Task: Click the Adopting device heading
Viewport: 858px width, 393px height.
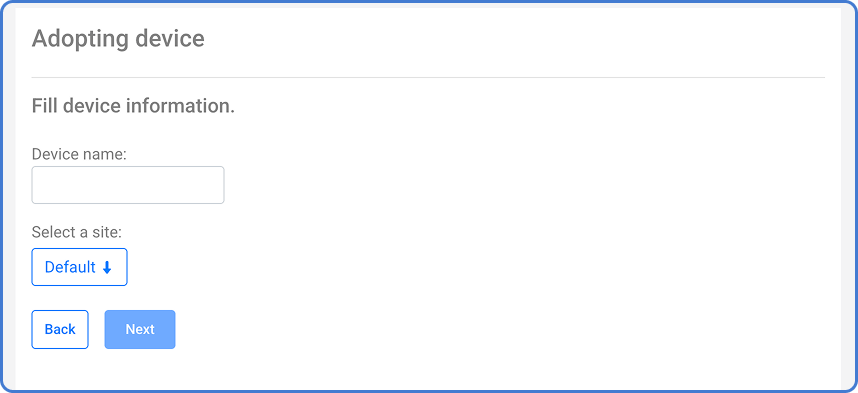Action: click(x=118, y=39)
